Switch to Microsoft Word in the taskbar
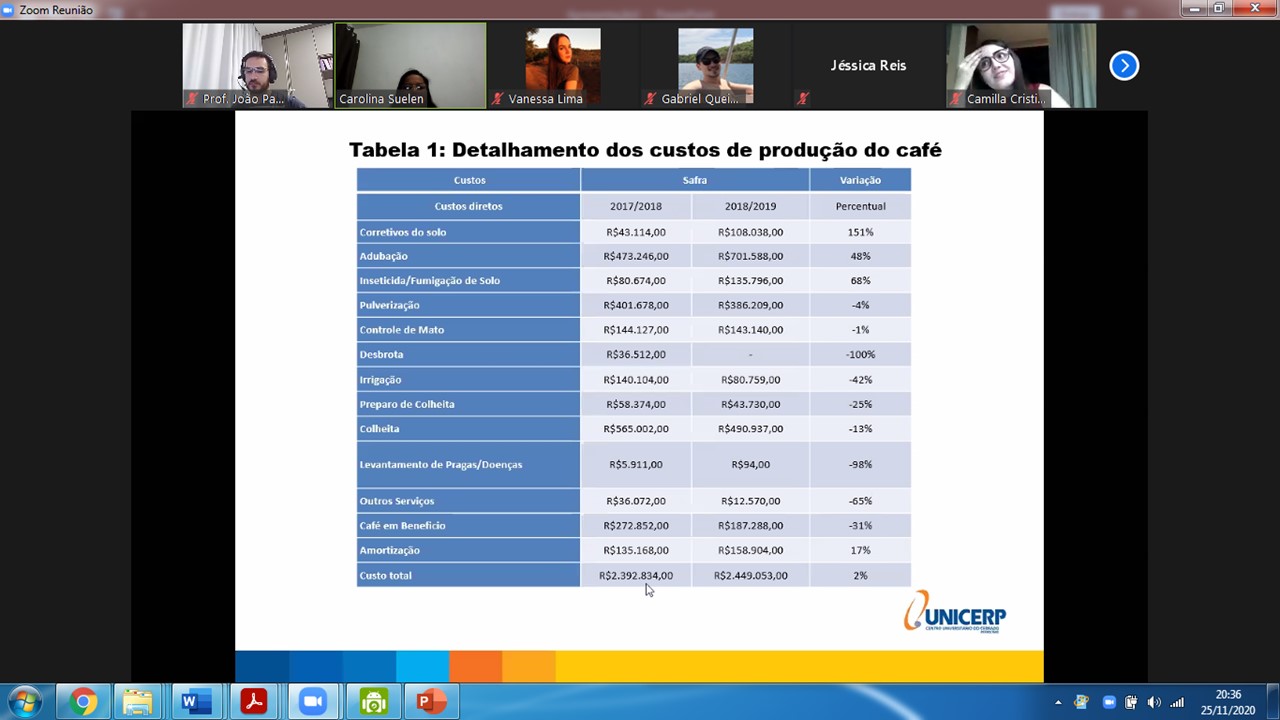This screenshot has width=1280, height=720. point(195,702)
